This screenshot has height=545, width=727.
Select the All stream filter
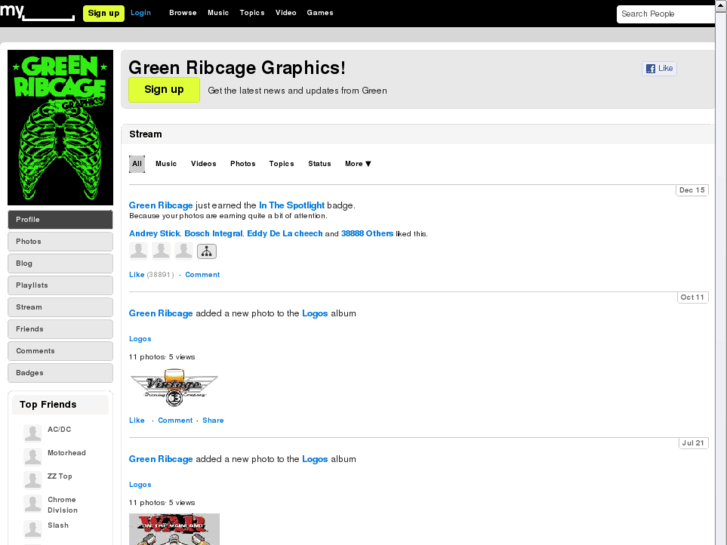point(137,164)
